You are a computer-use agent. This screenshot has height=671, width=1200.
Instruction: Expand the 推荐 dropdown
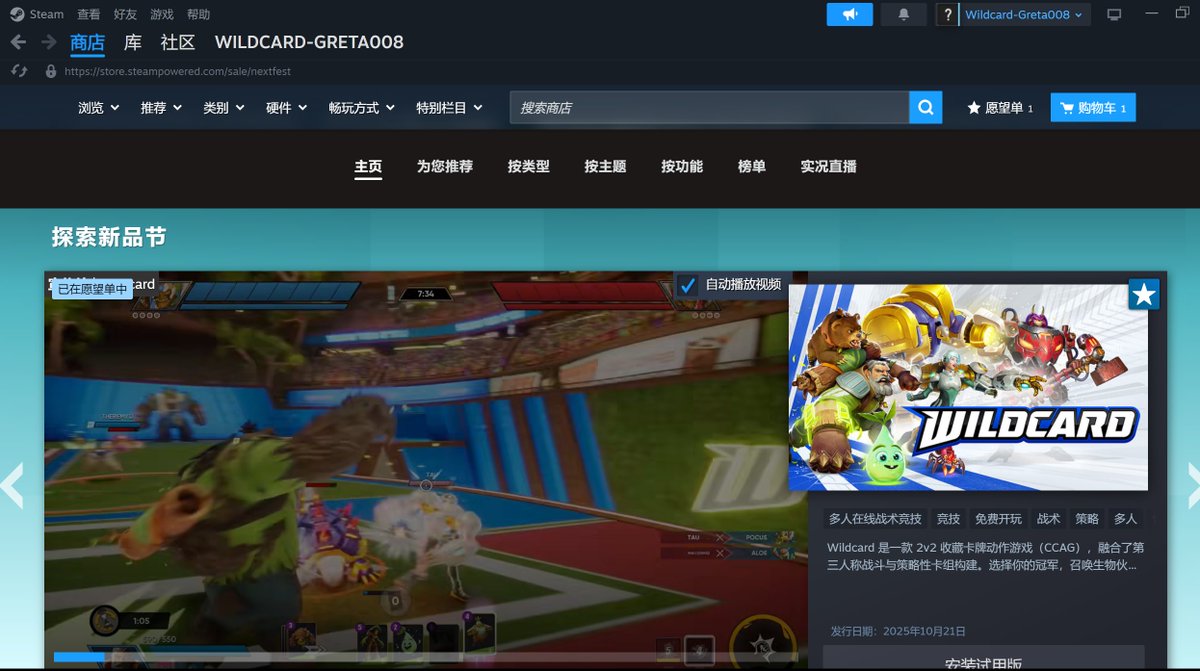(x=161, y=108)
